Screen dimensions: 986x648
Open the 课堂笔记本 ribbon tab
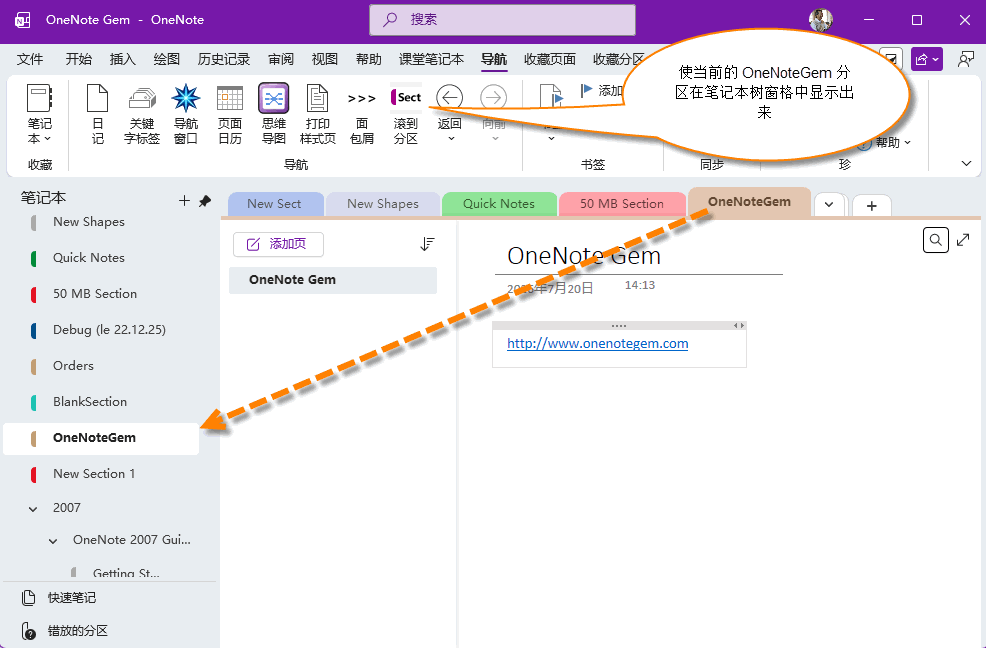coord(431,59)
